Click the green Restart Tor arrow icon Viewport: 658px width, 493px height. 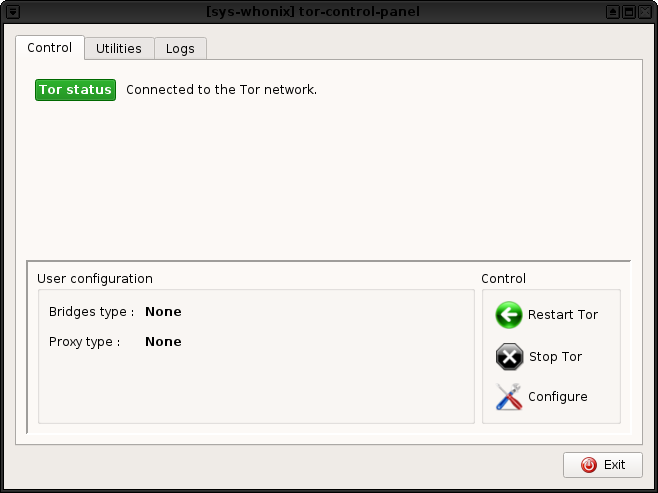(x=509, y=315)
